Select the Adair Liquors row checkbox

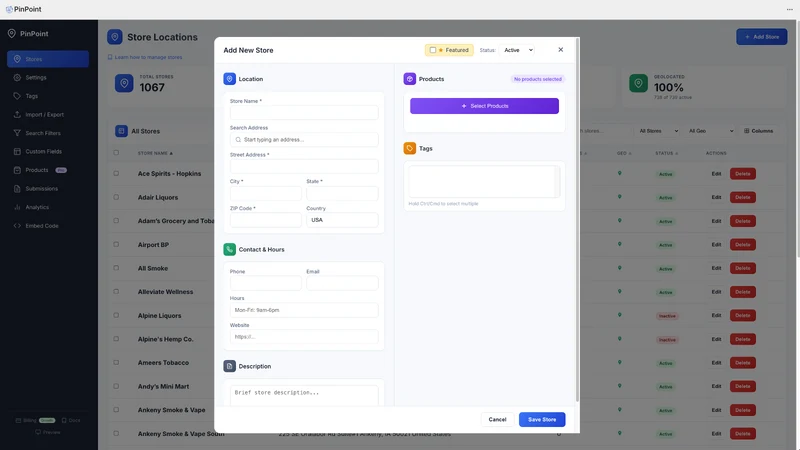click(x=116, y=197)
